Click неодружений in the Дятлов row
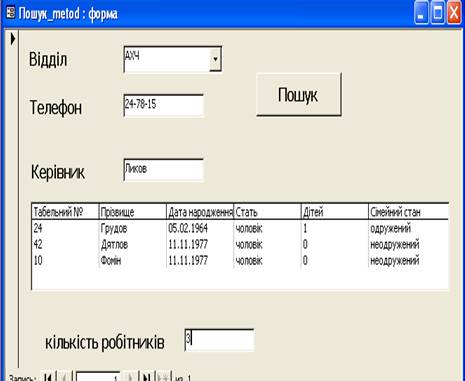465x381 pixels. coord(394,245)
